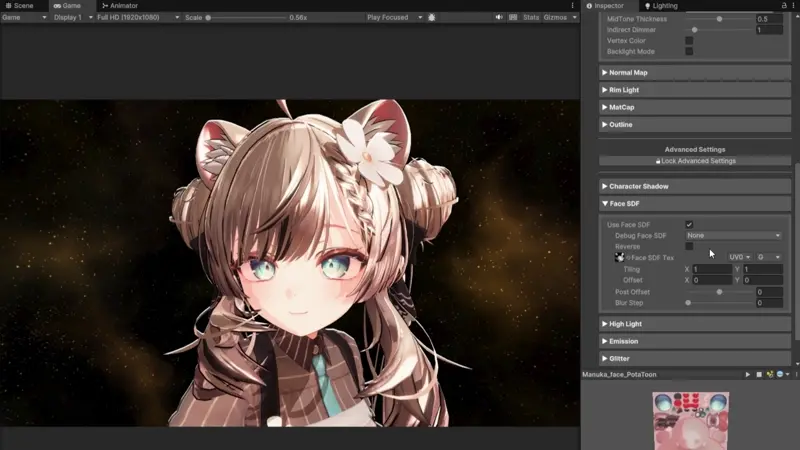This screenshot has height=450, width=800.
Task: Open the Inspector panel three-dot menu
Action: coord(795,6)
